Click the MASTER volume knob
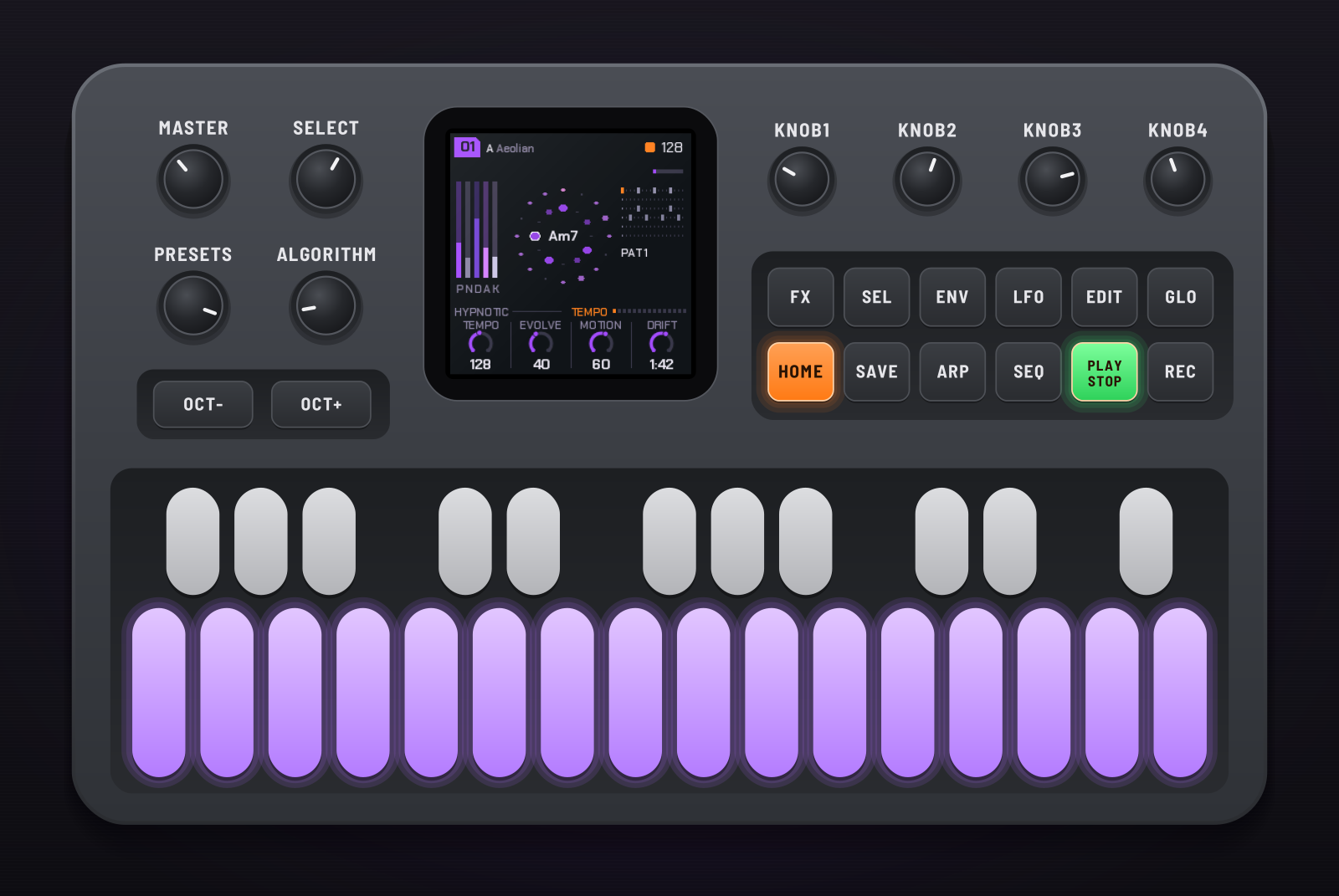The height and width of the screenshot is (896, 1339). (x=193, y=179)
